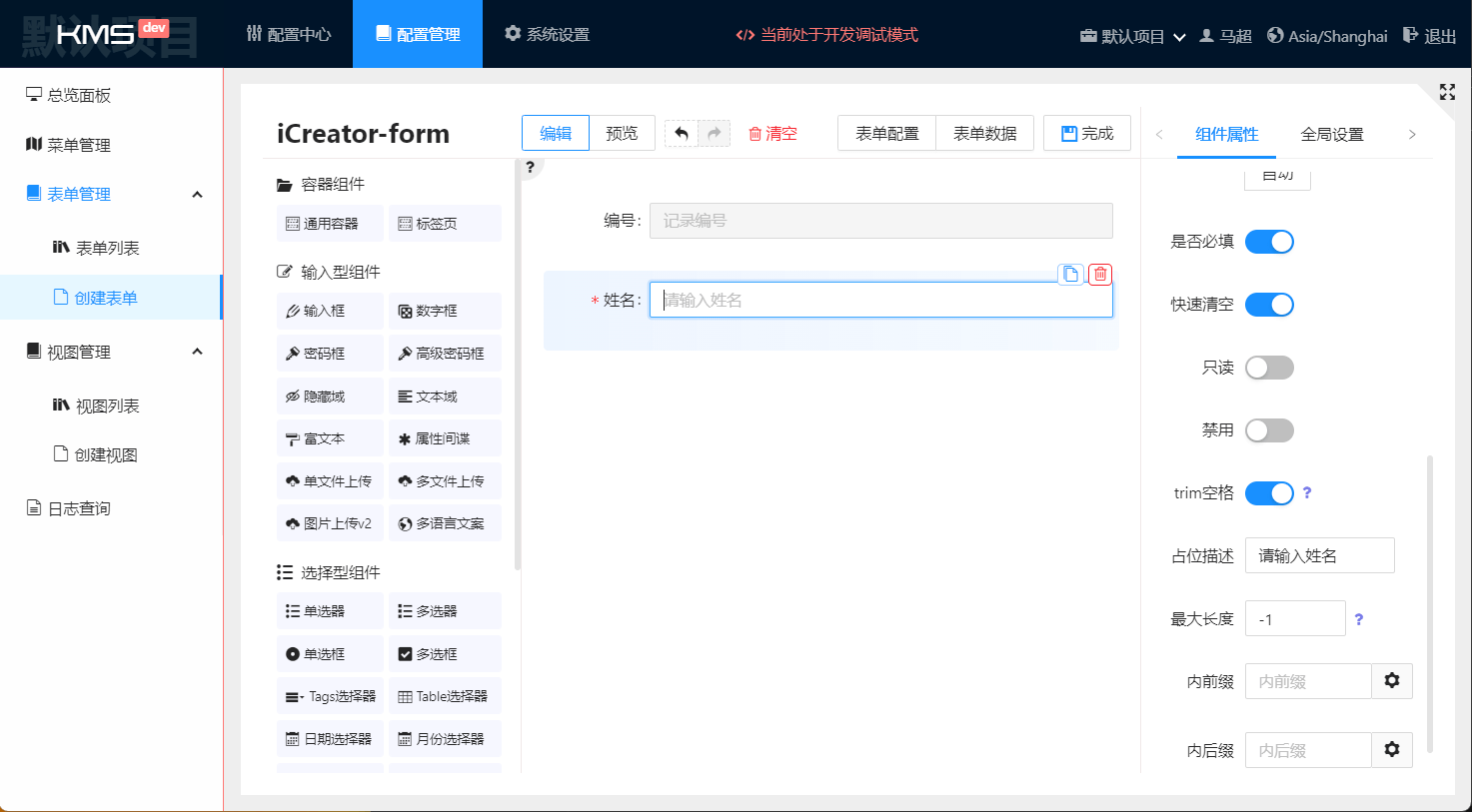This screenshot has width=1472, height=812.
Task: Open 系统设置 in the top navigation
Action: 547,34
